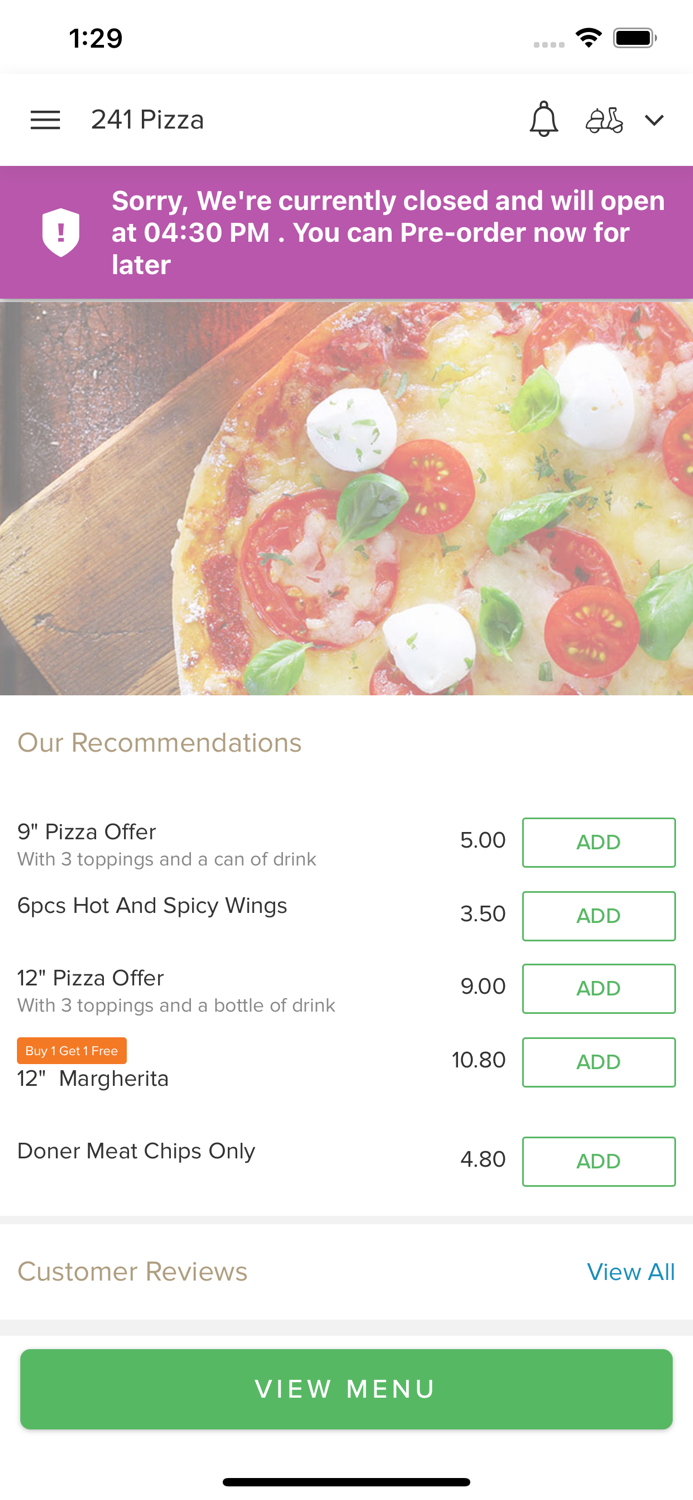Image resolution: width=693 pixels, height=1500 pixels.
Task: Tap the battery indicator
Action: (x=634, y=37)
